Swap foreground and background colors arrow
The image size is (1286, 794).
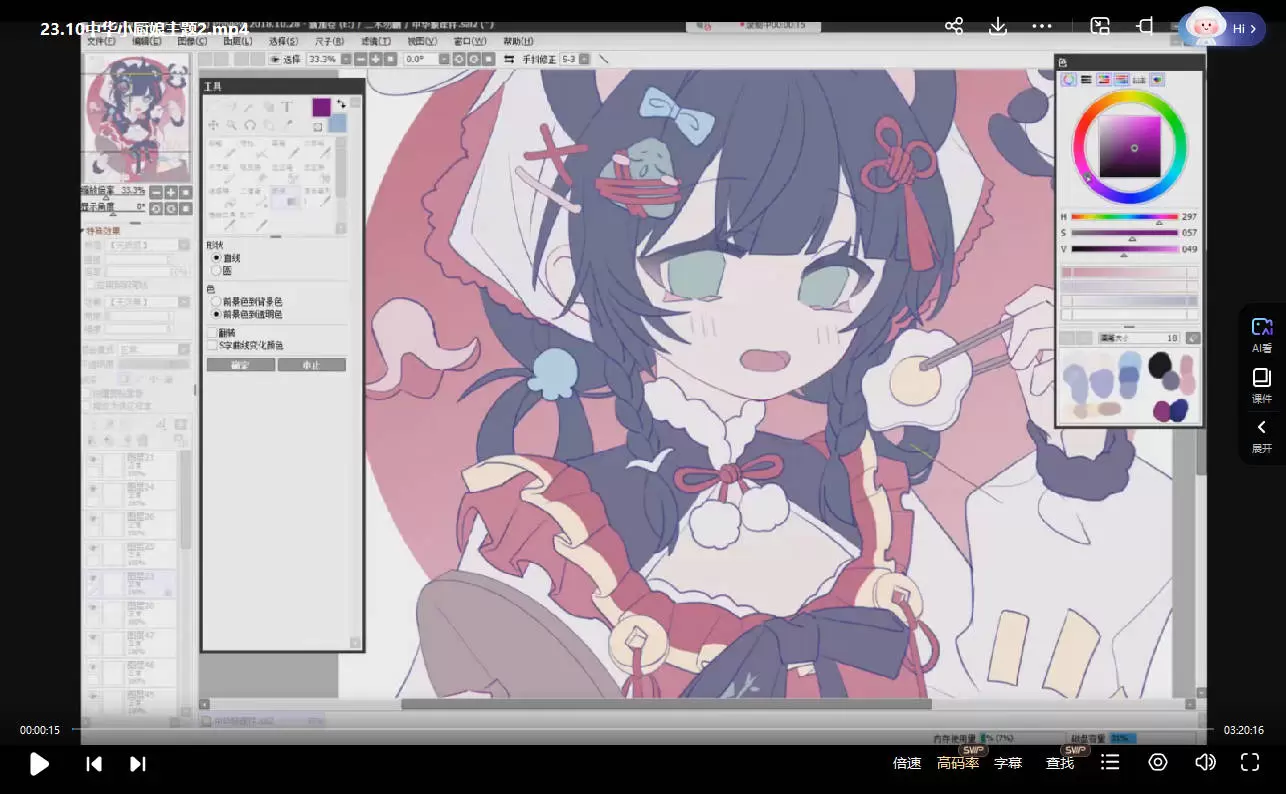pos(341,103)
